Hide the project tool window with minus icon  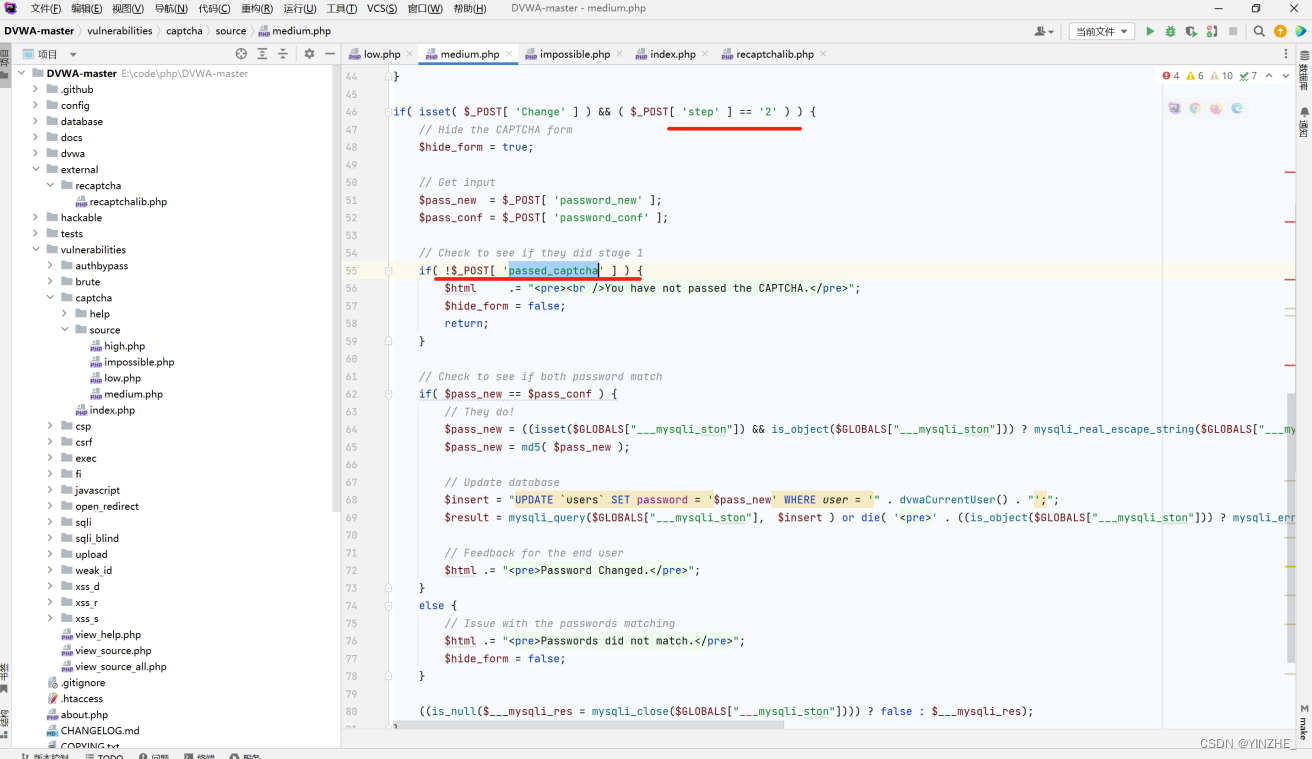[x=329, y=54]
